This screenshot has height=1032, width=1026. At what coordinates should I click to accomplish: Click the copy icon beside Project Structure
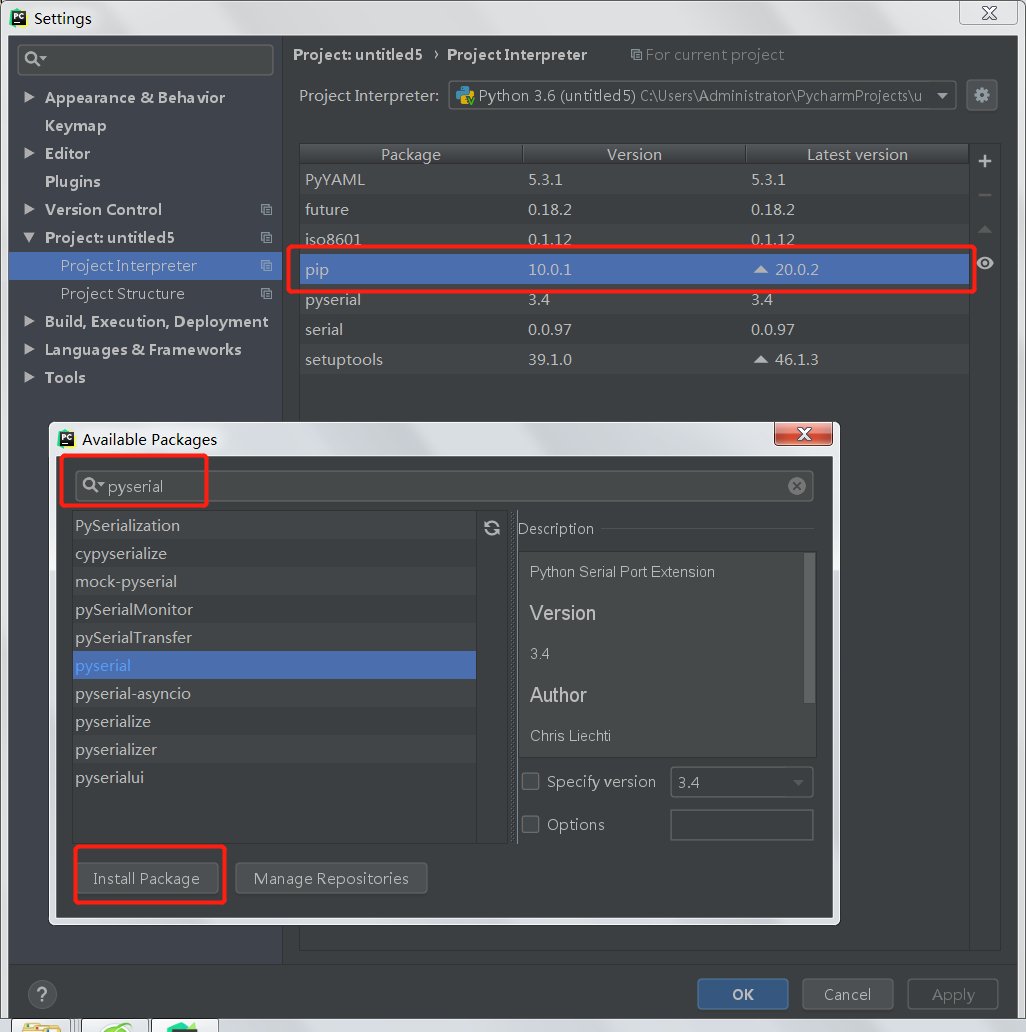tap(266, 294)
